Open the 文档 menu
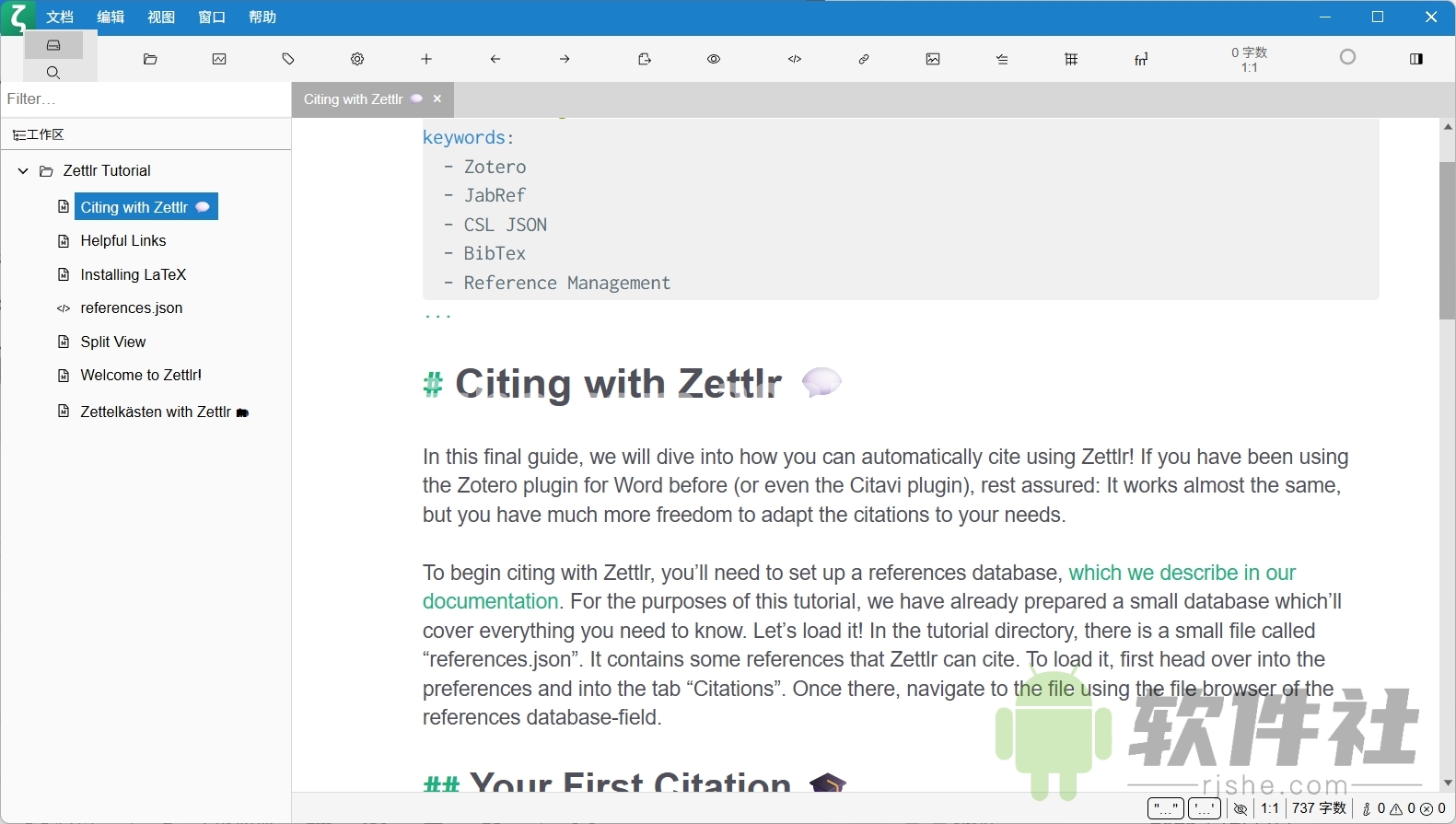This screenshot has height=824, width=1456. click(60, 17)
